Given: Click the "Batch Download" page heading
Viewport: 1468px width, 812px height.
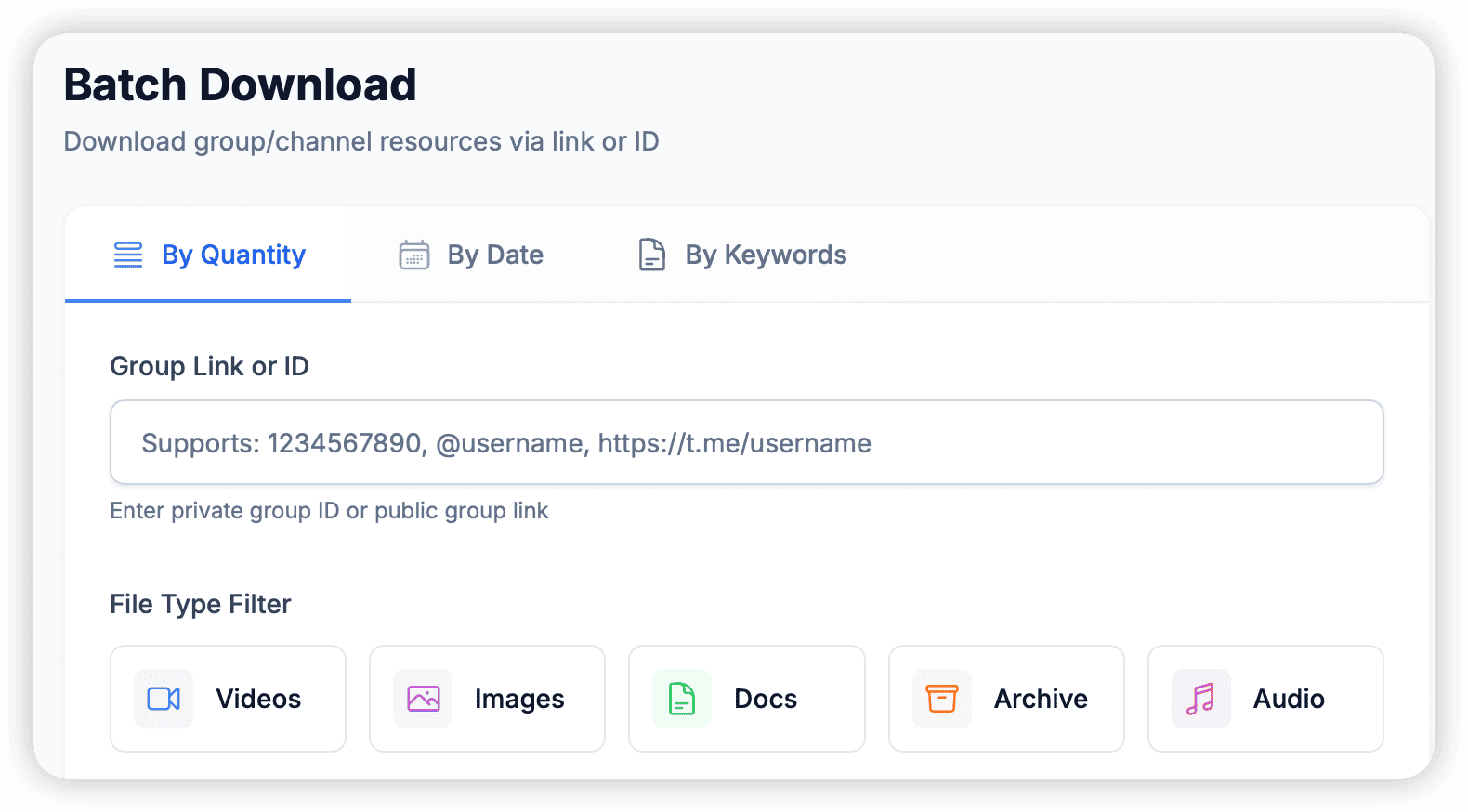Looking at the screenshot, I should [x=240, y=85].
